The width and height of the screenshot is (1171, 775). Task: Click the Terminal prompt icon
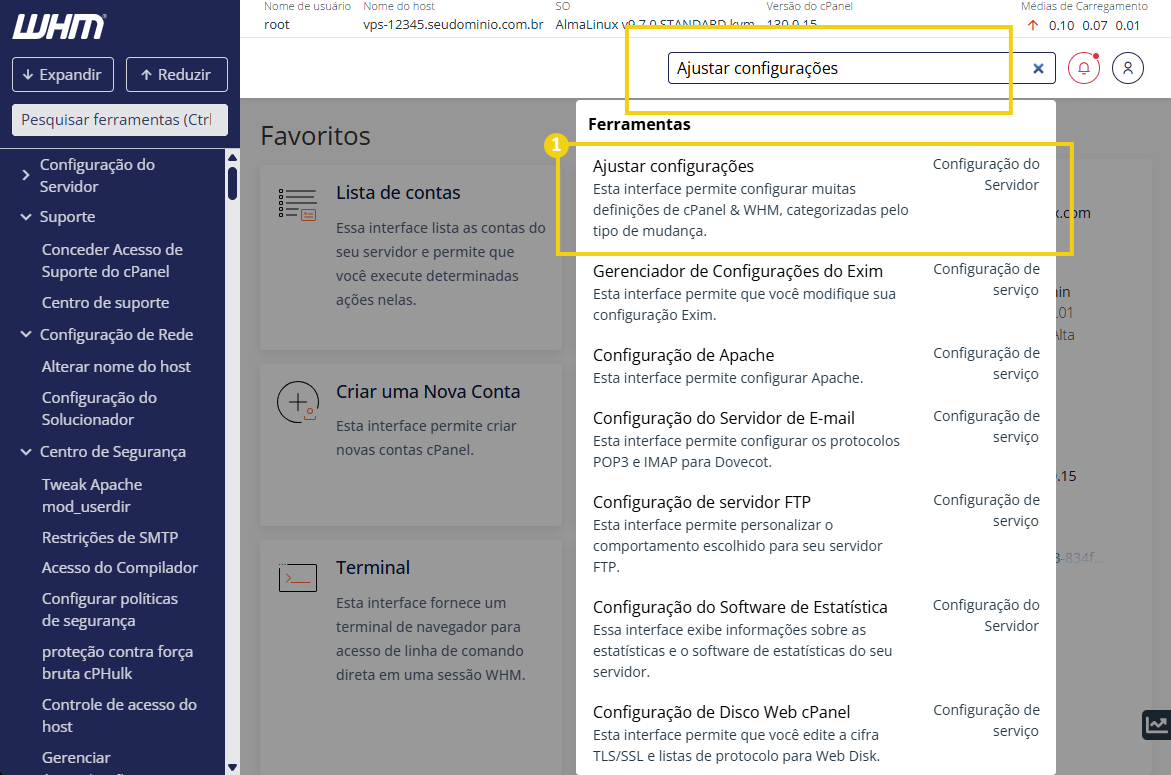click(x=297, y=576)
